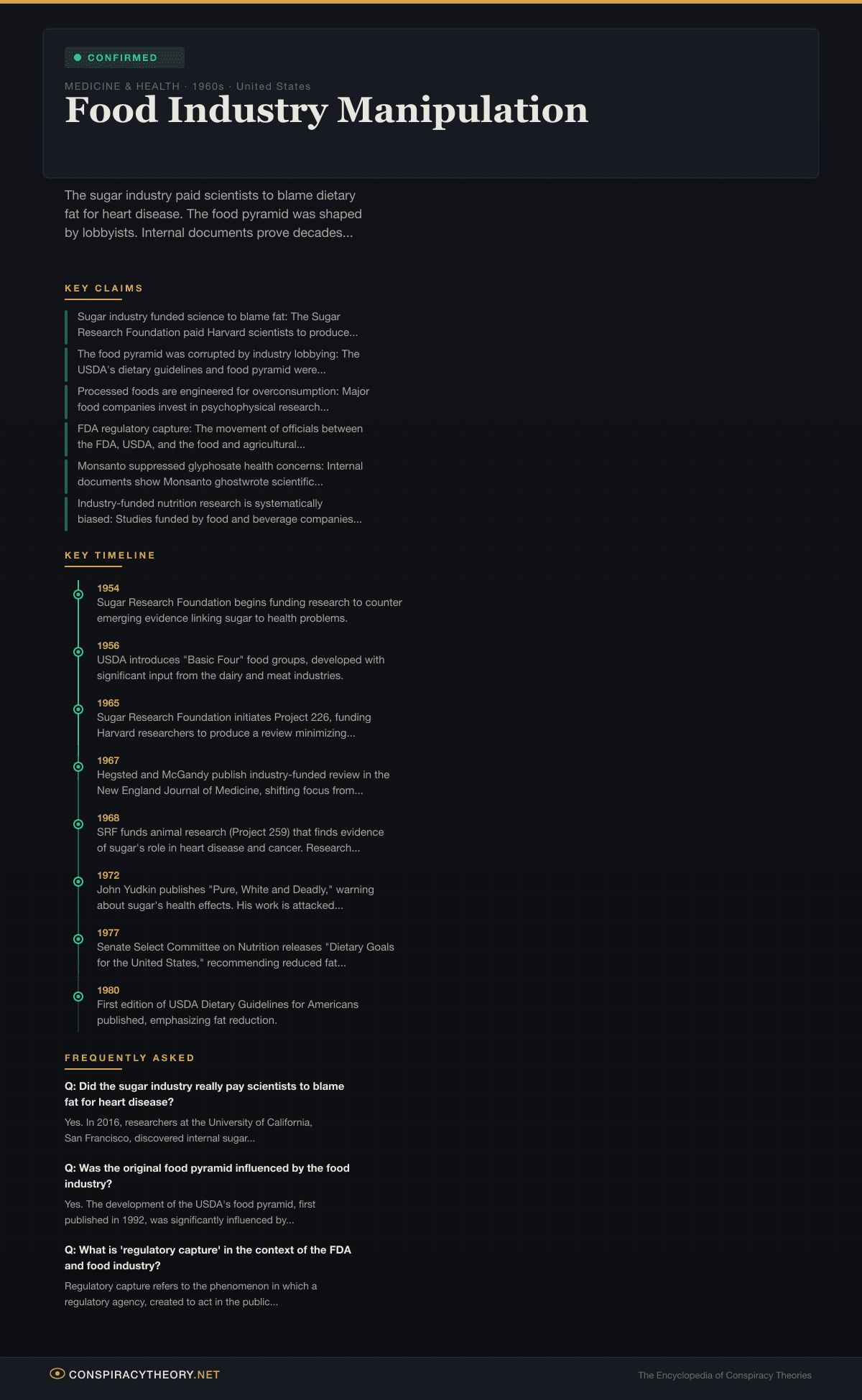The height and width of the screenshot is (1400, 862).
Task: Click the 1967 timeline marker dot
Action: coord(78,767)
